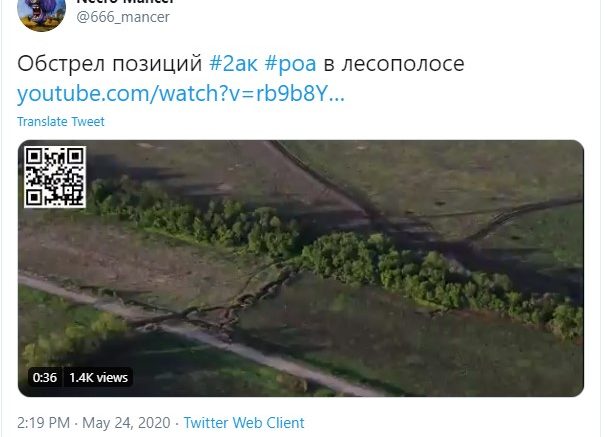
Task: Click the 1.4K views label
Action: coord(98,377)
